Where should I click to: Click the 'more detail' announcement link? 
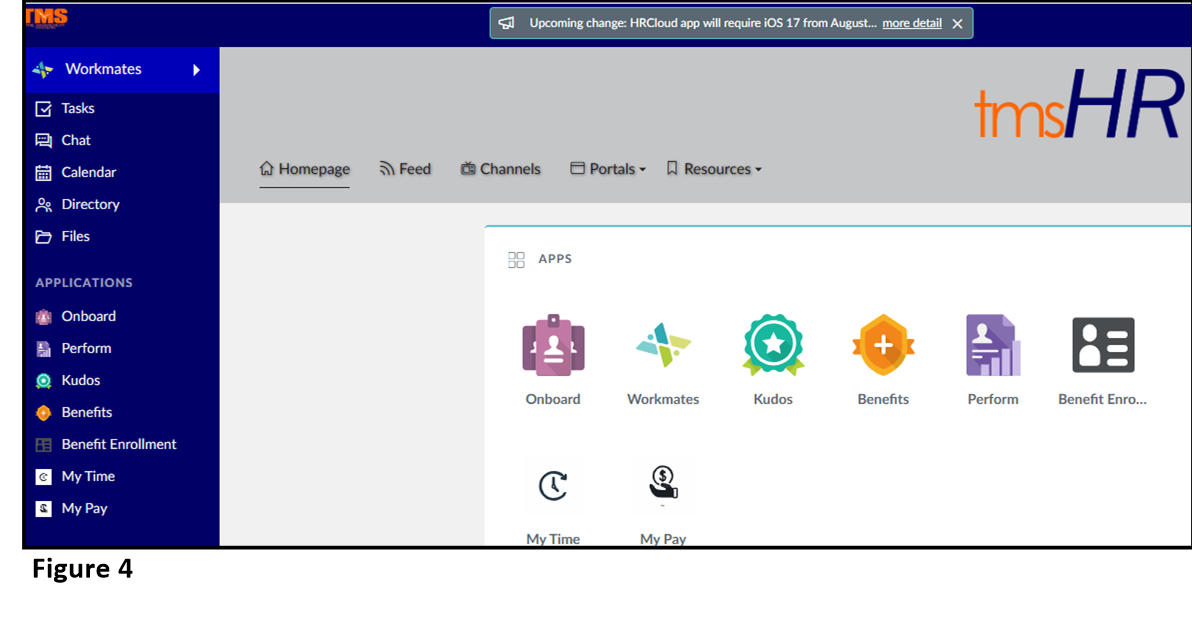pyautogui.click(x=911, y=23)
